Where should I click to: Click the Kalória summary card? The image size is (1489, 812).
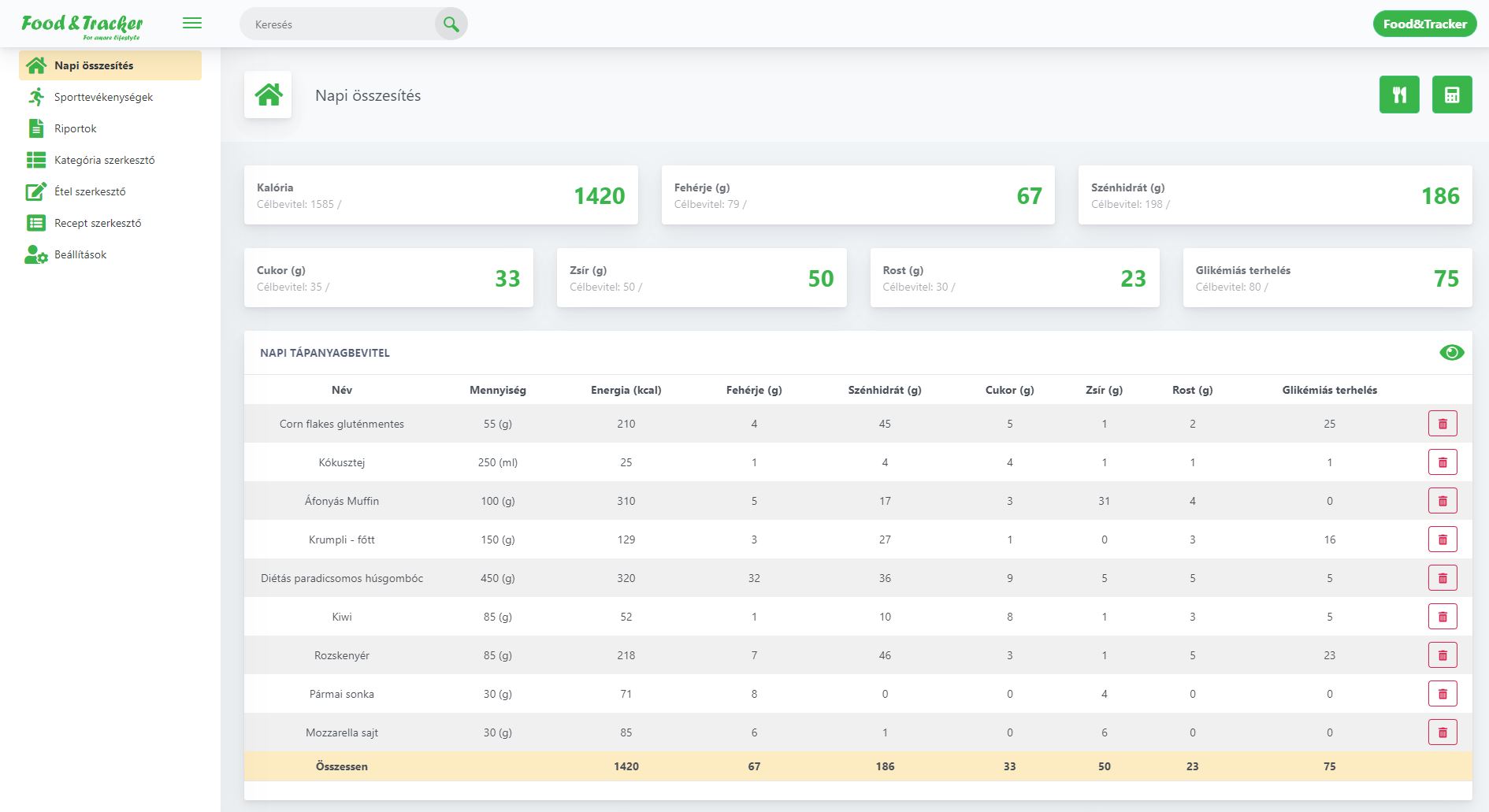tap(441, 195)
